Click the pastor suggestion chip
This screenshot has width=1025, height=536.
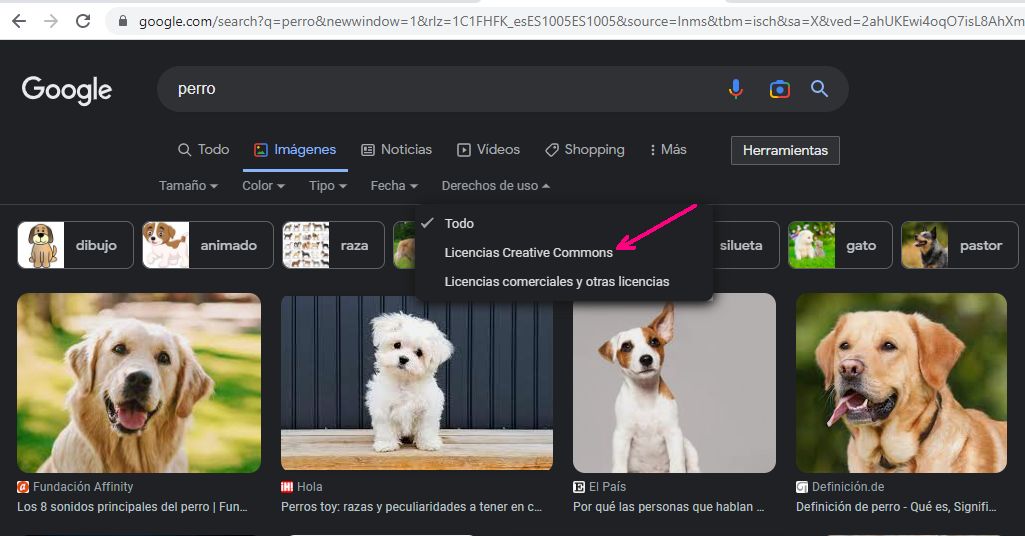pyautogui.click(x=960, y=245)
